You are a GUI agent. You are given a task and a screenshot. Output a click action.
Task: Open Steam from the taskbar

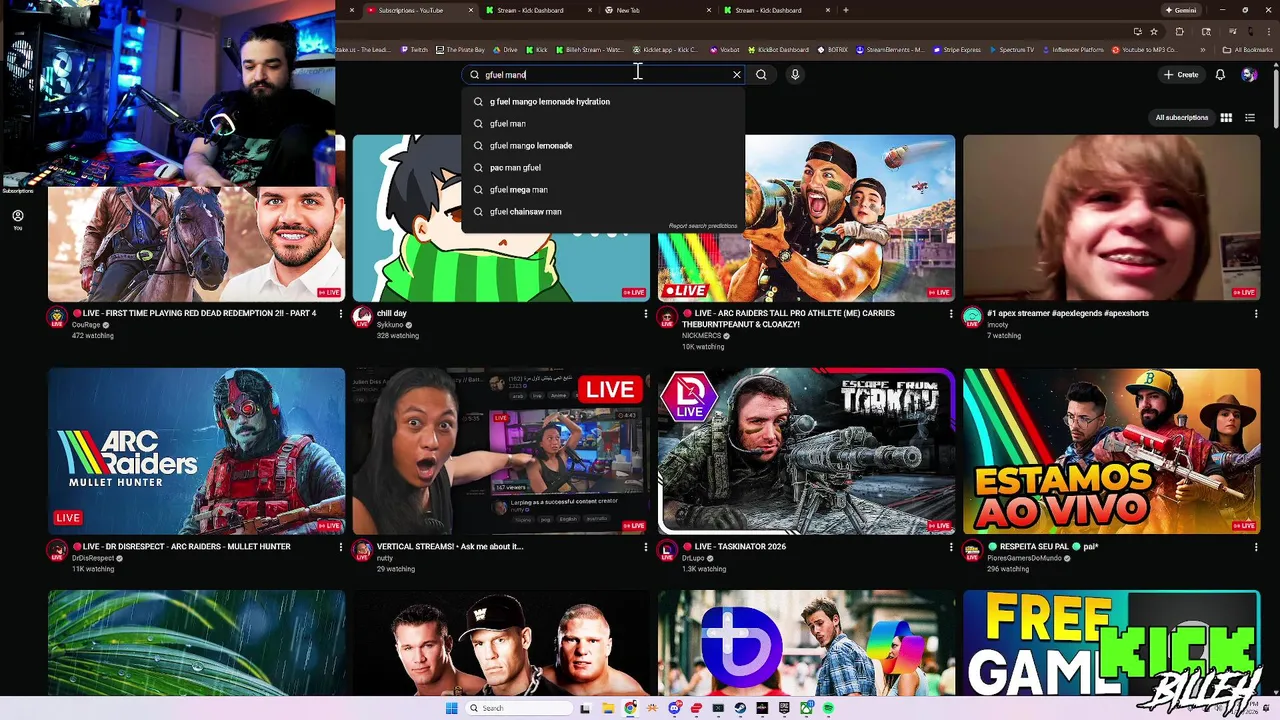tap(740, 708)
